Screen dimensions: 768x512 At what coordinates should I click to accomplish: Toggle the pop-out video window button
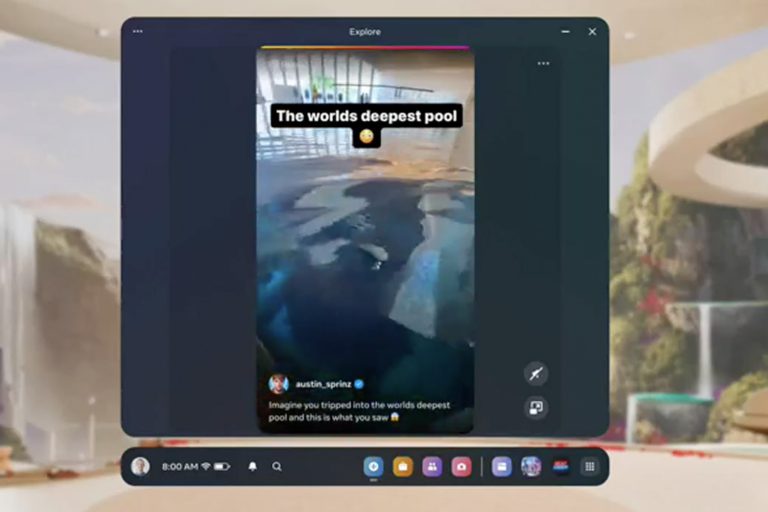tap(536, 407)
